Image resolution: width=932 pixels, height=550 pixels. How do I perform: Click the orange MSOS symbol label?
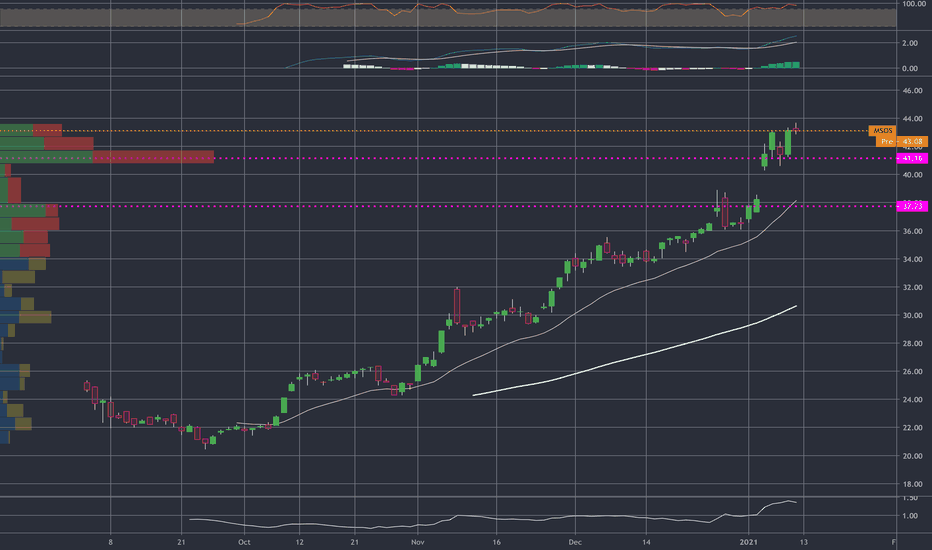coord(882,130)
